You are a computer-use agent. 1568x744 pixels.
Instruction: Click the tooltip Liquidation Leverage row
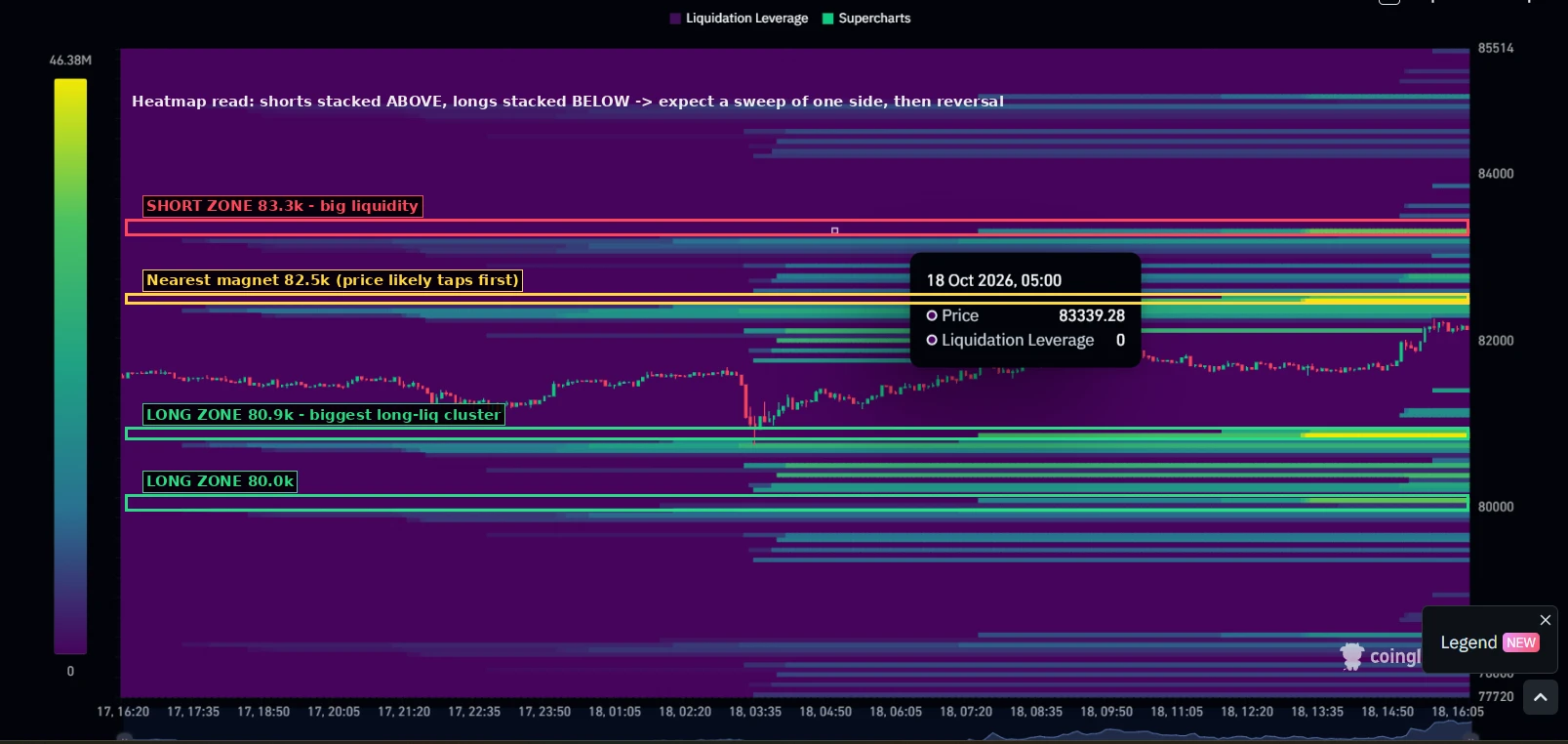1025,340
